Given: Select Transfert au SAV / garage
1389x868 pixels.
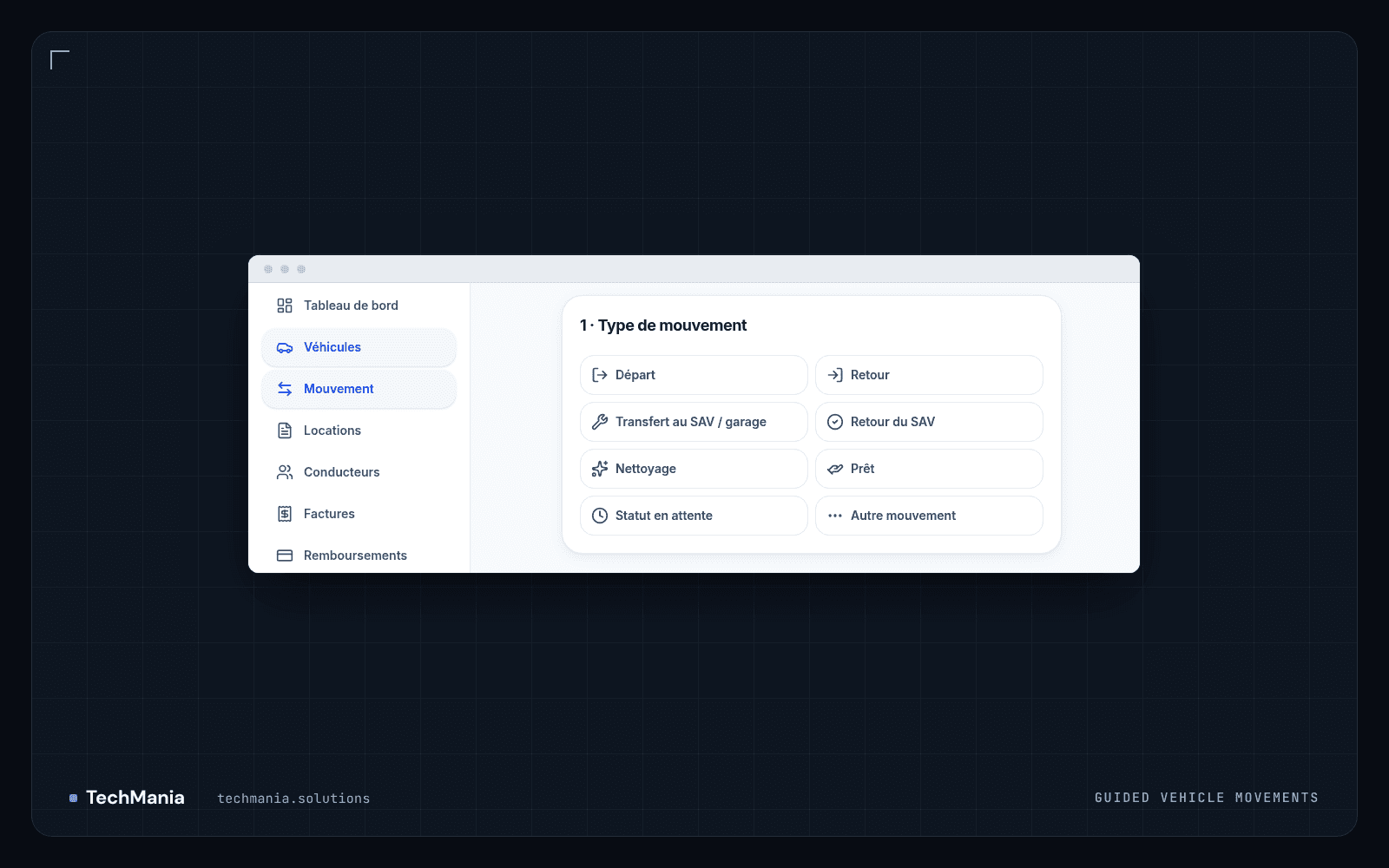Looking at the screenshot, I should pyautogui.click(x=694, y=422).
